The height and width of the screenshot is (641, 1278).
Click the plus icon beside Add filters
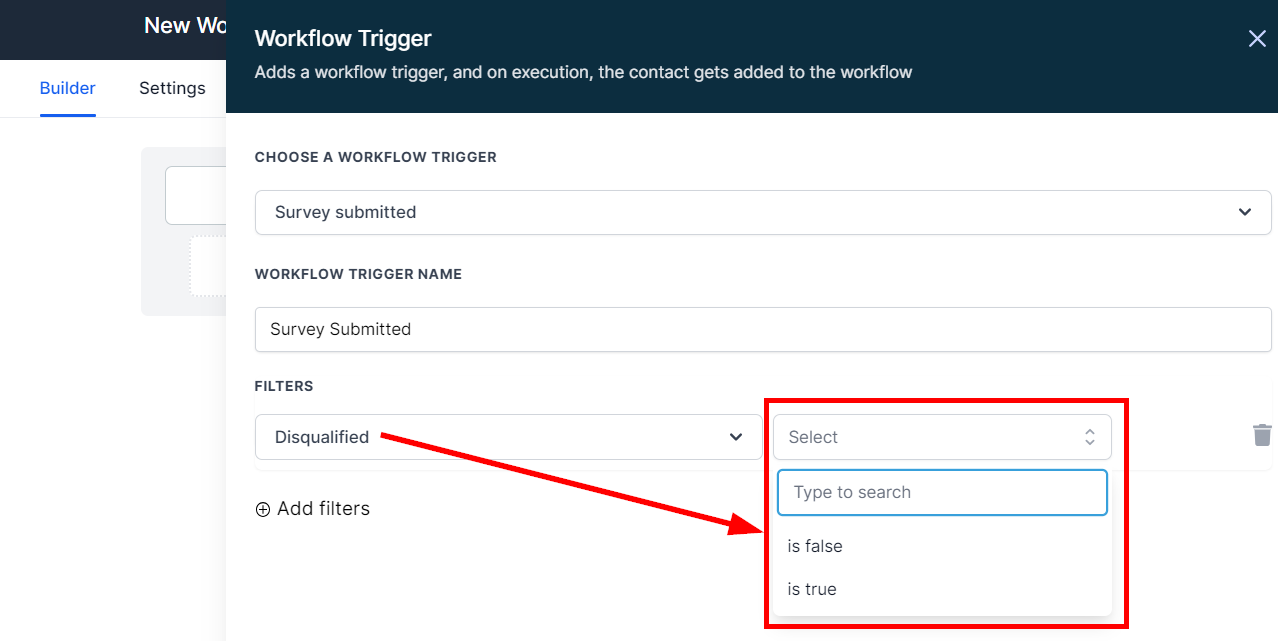[263, 509]
